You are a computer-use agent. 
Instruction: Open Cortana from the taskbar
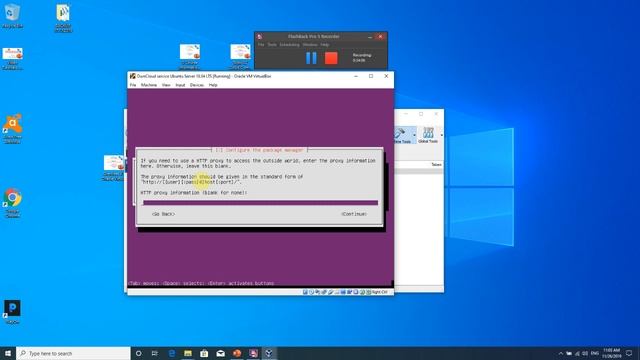(x=138, y=353)
